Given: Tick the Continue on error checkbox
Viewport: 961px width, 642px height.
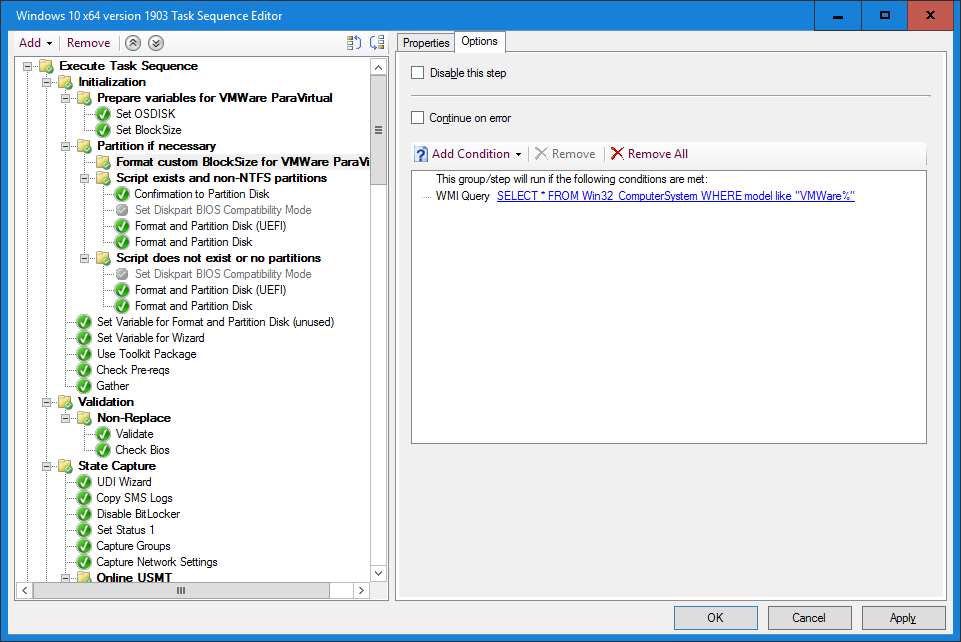Looking at the screenshot, I should click(417, 118).
